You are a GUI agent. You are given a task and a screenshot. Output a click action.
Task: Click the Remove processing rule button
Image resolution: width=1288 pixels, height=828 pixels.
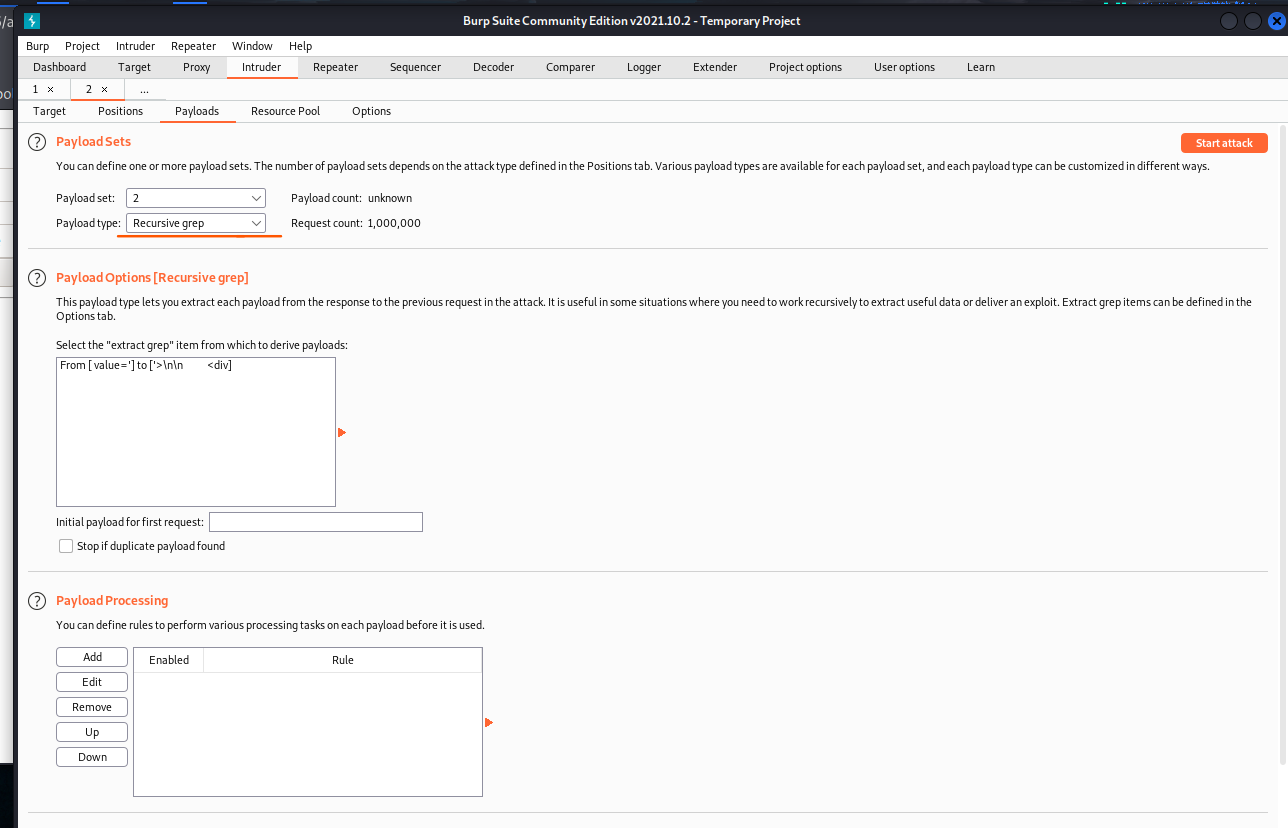pos(92,707)
